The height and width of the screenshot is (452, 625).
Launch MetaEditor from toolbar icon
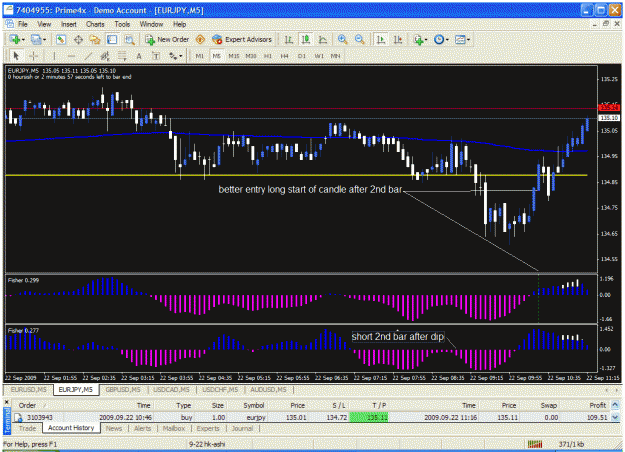(x=200, y=39)
